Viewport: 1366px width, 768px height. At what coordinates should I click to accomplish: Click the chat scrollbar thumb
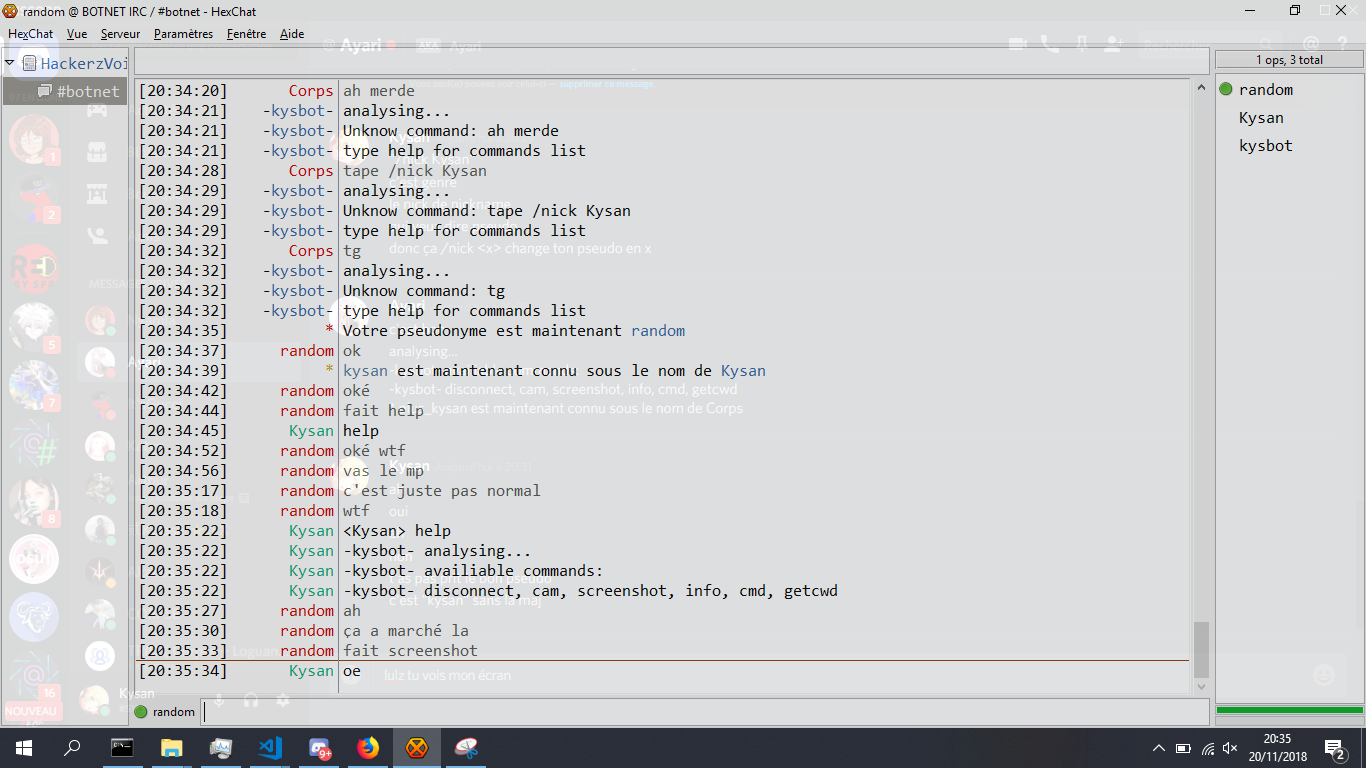click(1201, 650)
